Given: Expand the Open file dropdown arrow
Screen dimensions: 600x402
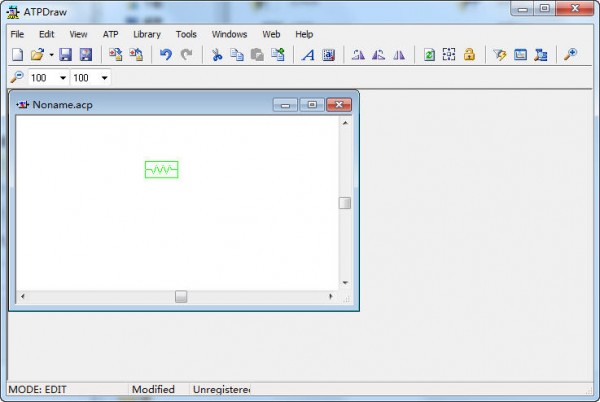Looking at the screenshot, I should 51,55.
